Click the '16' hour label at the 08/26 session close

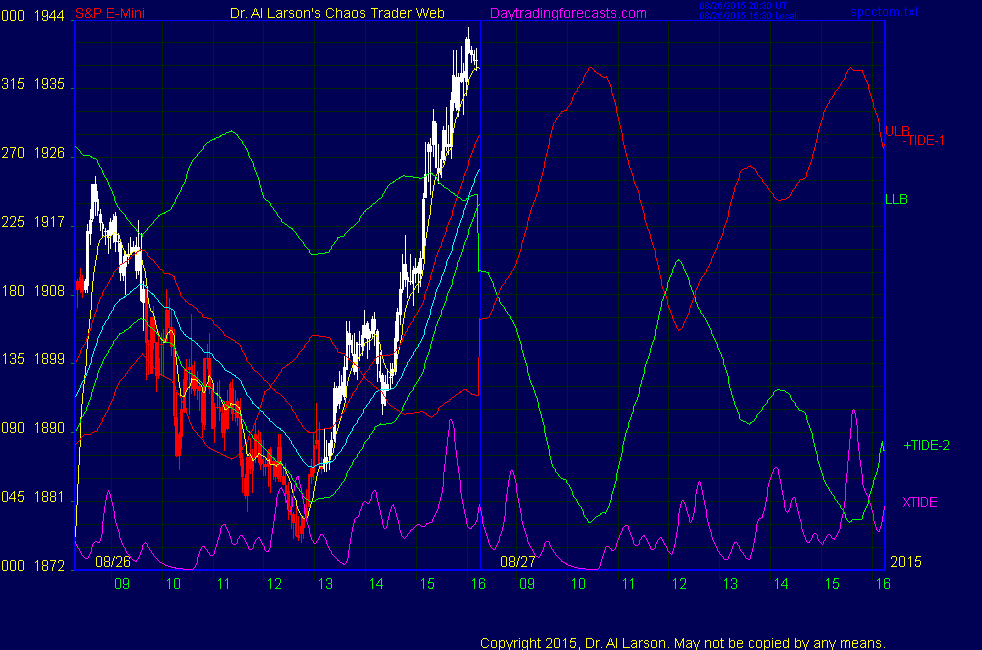click(x=478, y=584)
